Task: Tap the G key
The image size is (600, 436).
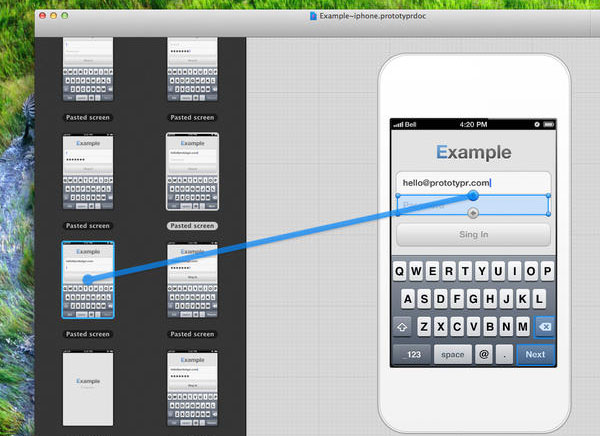Action: coord(473,299)
